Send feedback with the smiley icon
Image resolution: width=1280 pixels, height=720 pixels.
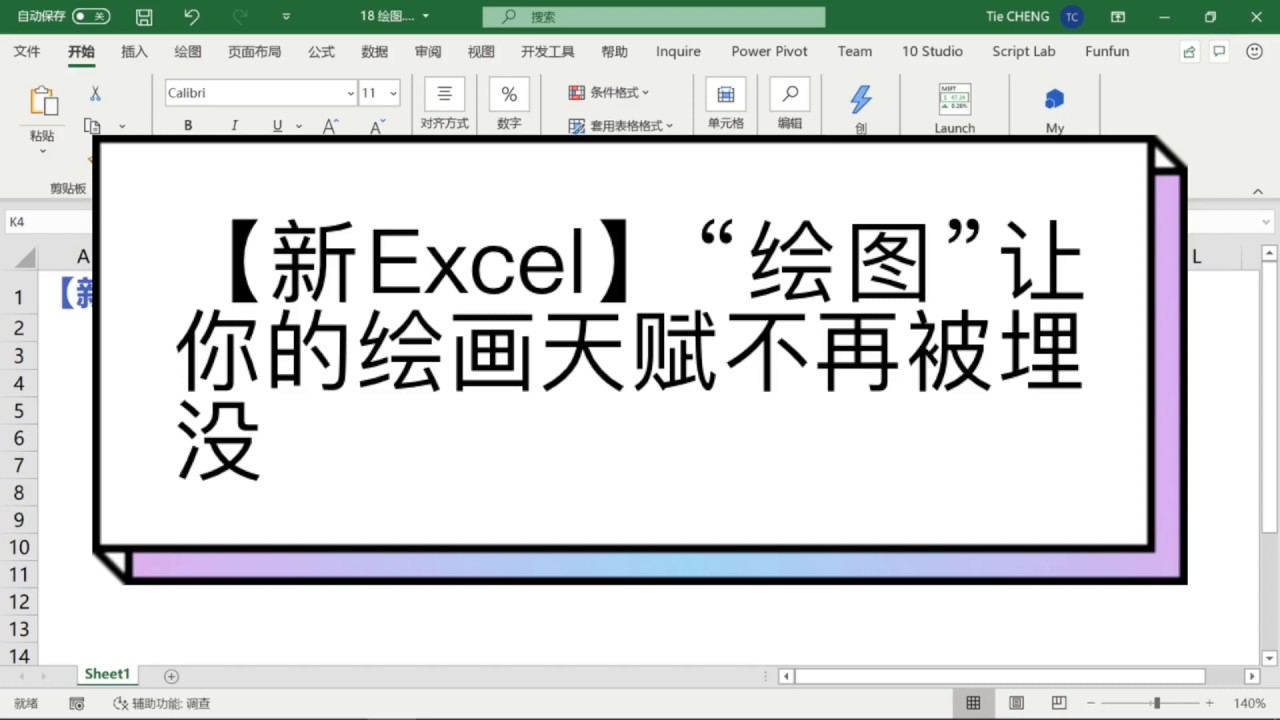(x=1254, y=52)
